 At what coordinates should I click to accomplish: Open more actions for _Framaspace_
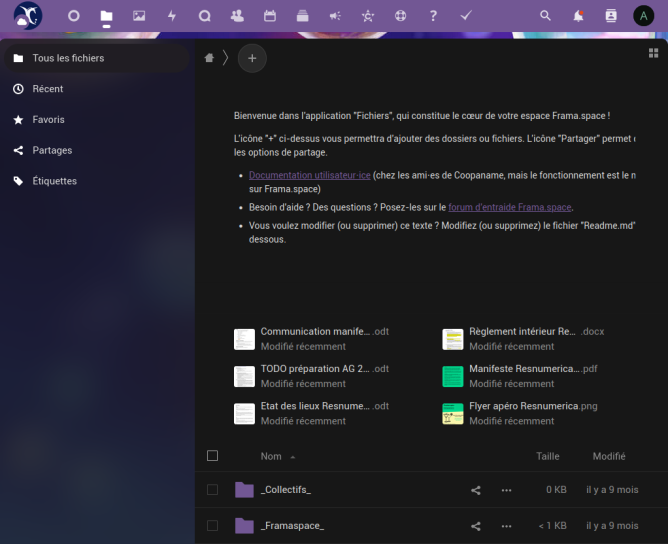tap(507, 526)
